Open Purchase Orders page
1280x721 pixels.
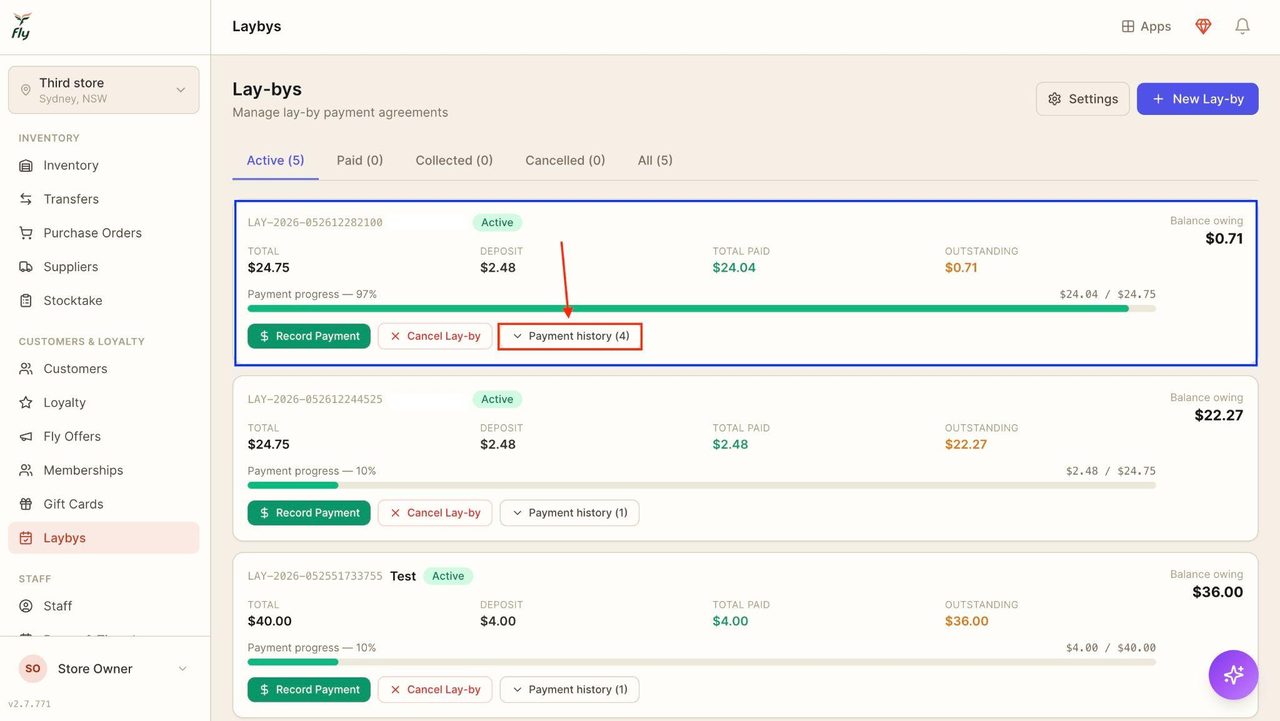point(104,233)
